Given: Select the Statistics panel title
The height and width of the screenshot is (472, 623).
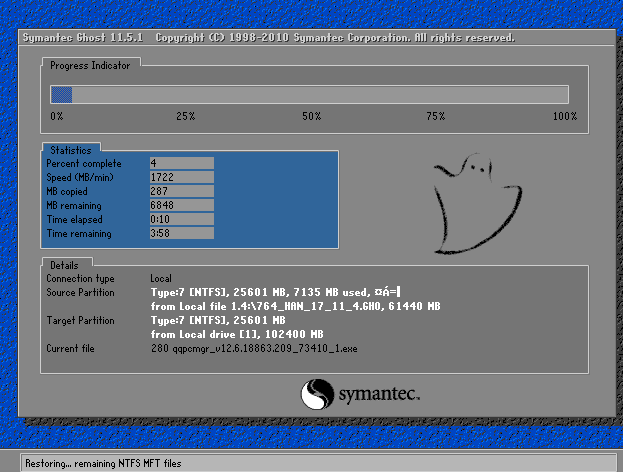Looking at the screenshot, I should pos(71,150).
